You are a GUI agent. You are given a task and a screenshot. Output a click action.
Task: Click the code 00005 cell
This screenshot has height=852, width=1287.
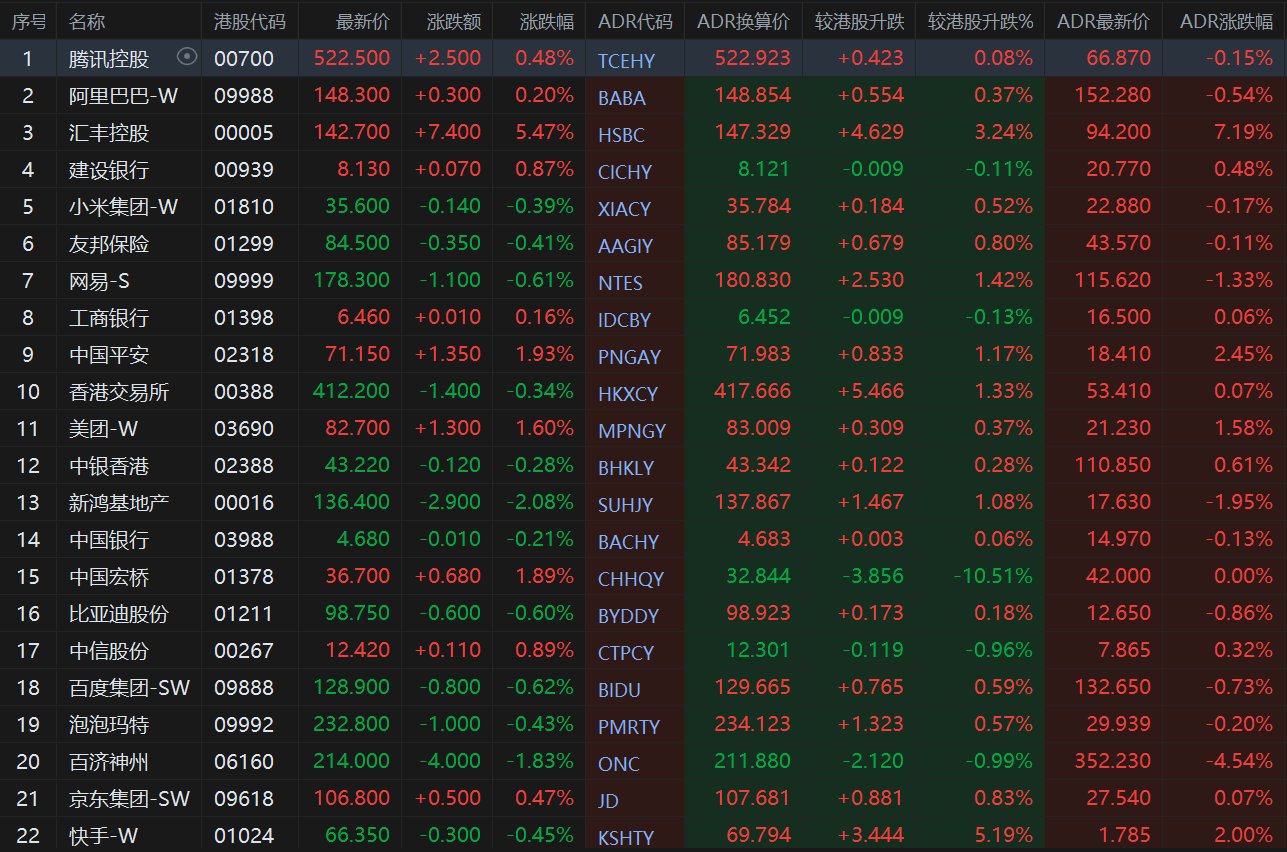pos(244,133)
